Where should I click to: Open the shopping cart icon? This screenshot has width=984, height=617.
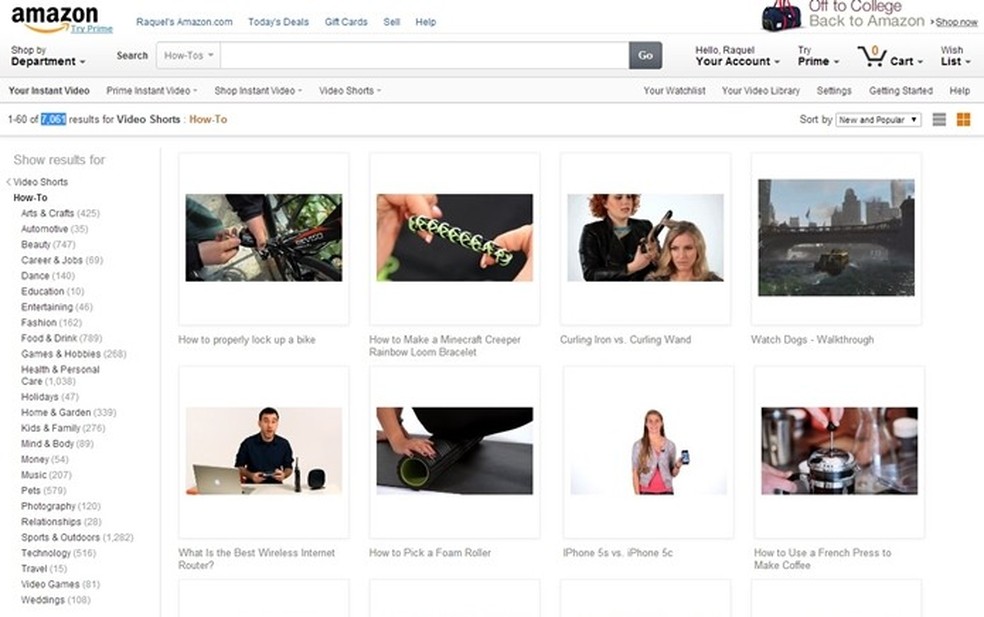point(872,56)
